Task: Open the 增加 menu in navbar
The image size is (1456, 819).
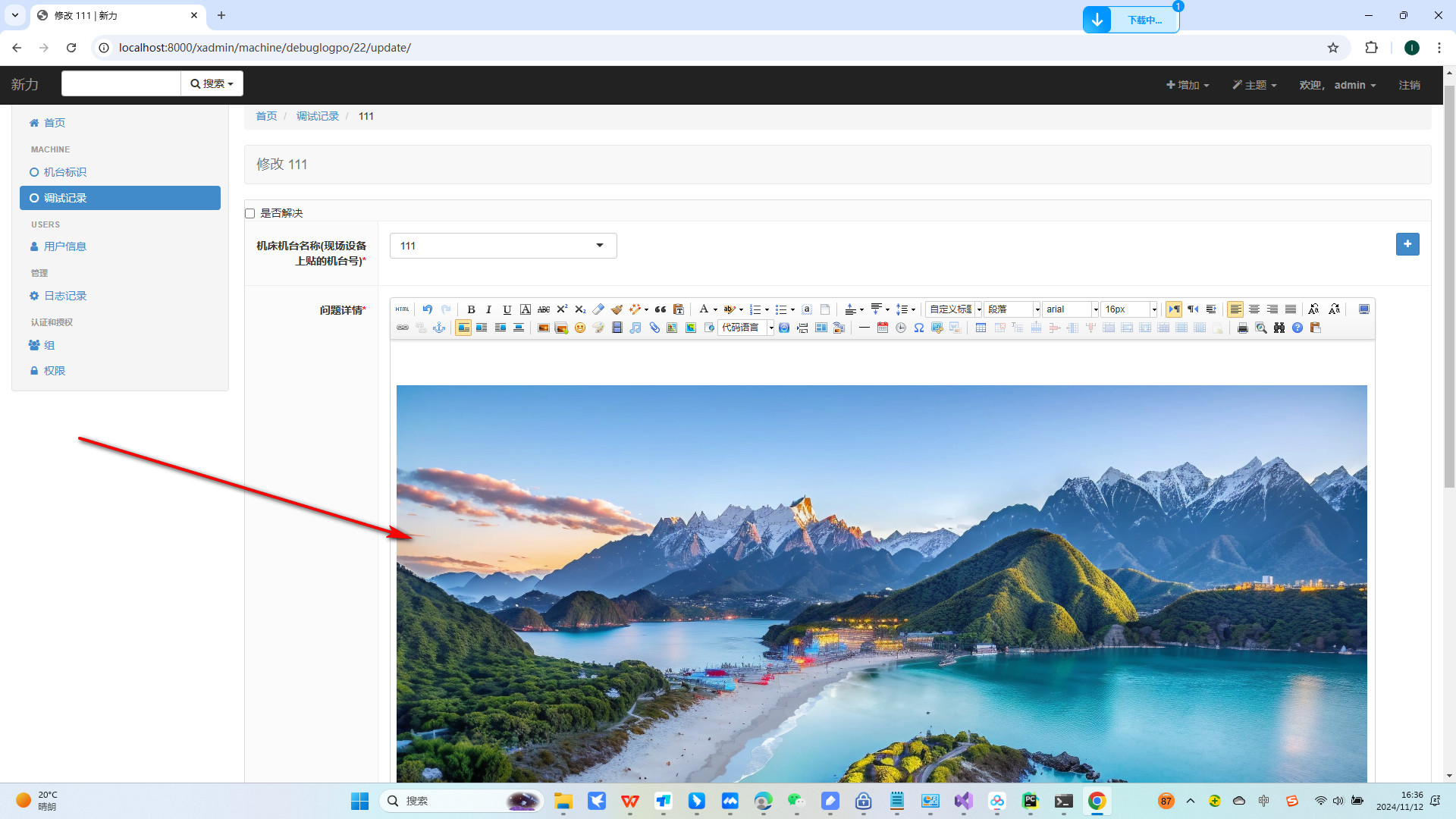Action: tap(1188, 85)
